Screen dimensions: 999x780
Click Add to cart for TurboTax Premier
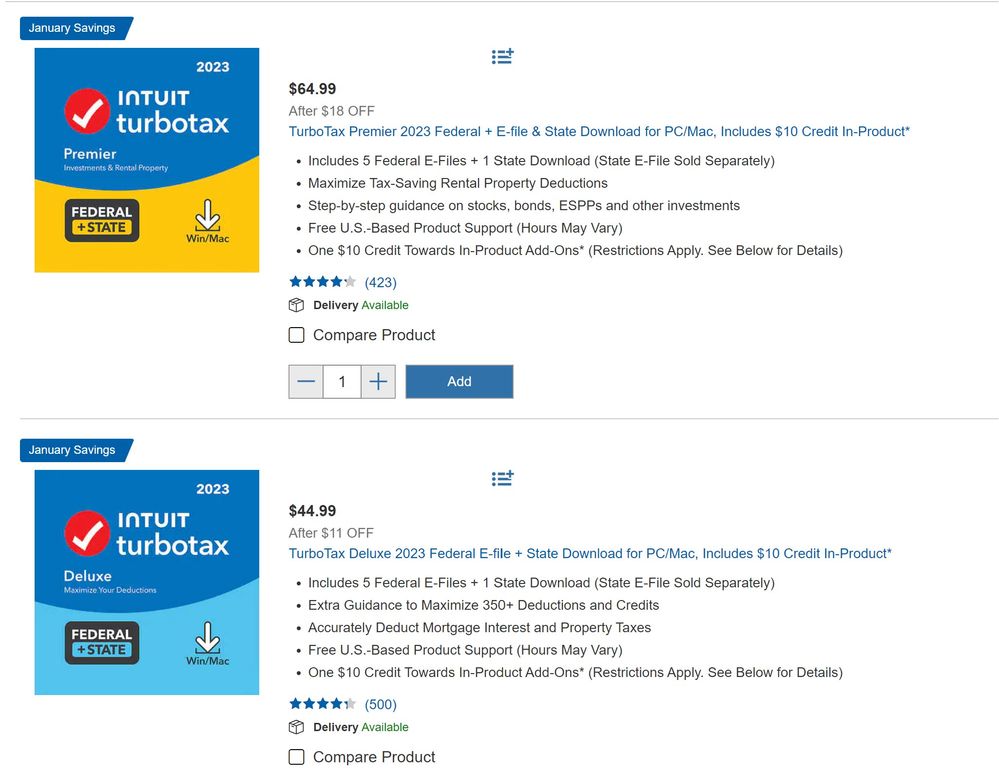click(x=459, y=381)
